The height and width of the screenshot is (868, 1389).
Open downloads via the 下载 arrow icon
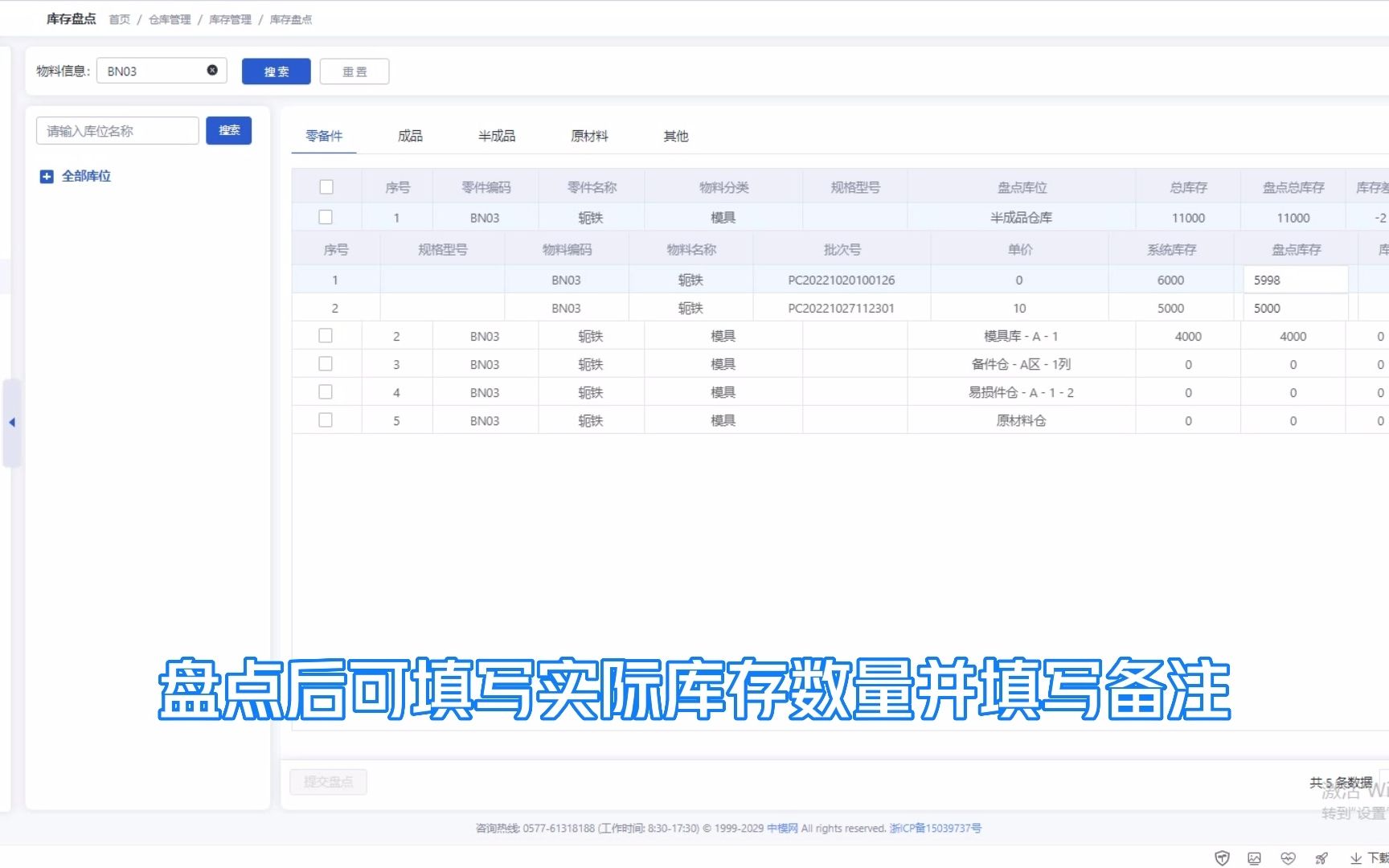pyautogui.click(x=1356, y=858)
